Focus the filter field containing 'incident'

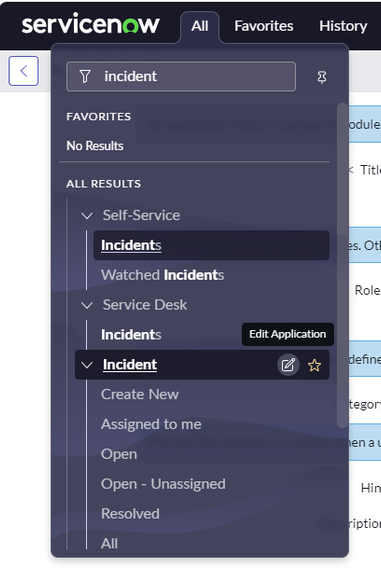coord(181,76)
